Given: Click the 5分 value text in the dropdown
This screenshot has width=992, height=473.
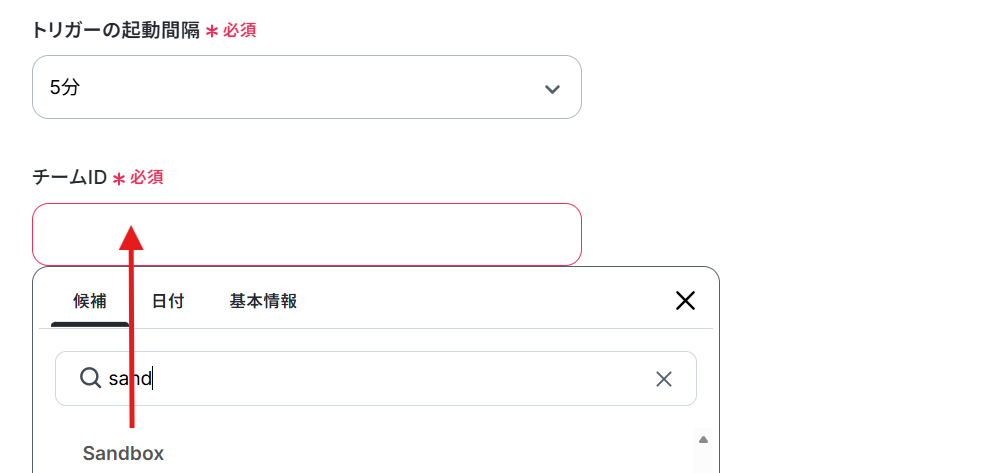Looking at the screenshot, I should pyautogui.click(x=65, y=87).
